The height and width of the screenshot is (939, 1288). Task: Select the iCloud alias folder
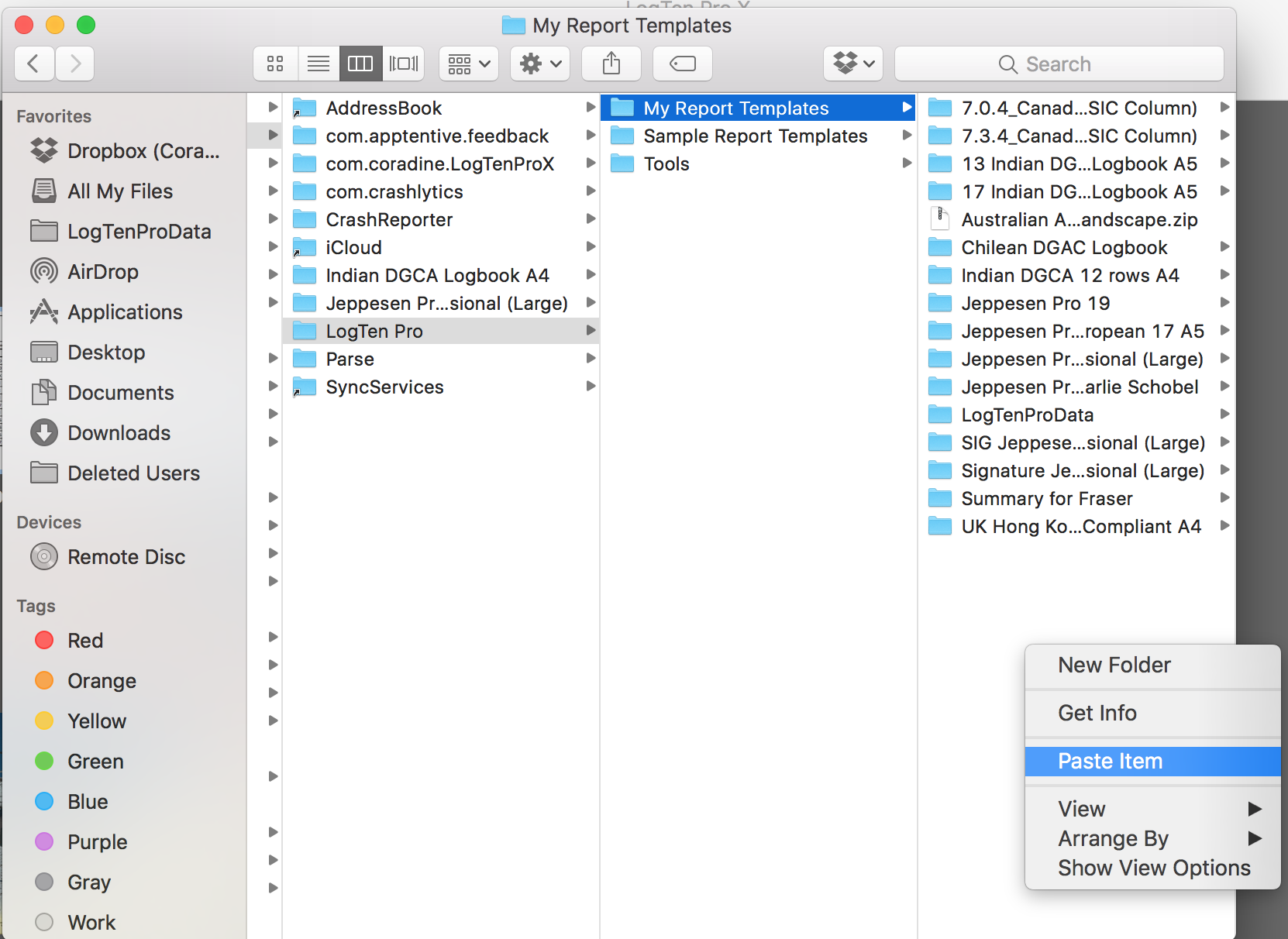tap(441, 247)
